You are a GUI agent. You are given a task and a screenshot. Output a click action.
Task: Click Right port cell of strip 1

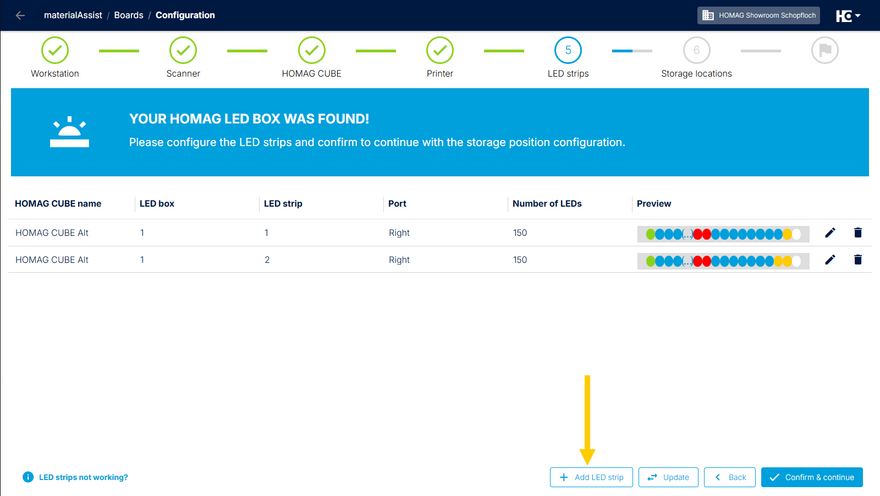click(399, 233)
